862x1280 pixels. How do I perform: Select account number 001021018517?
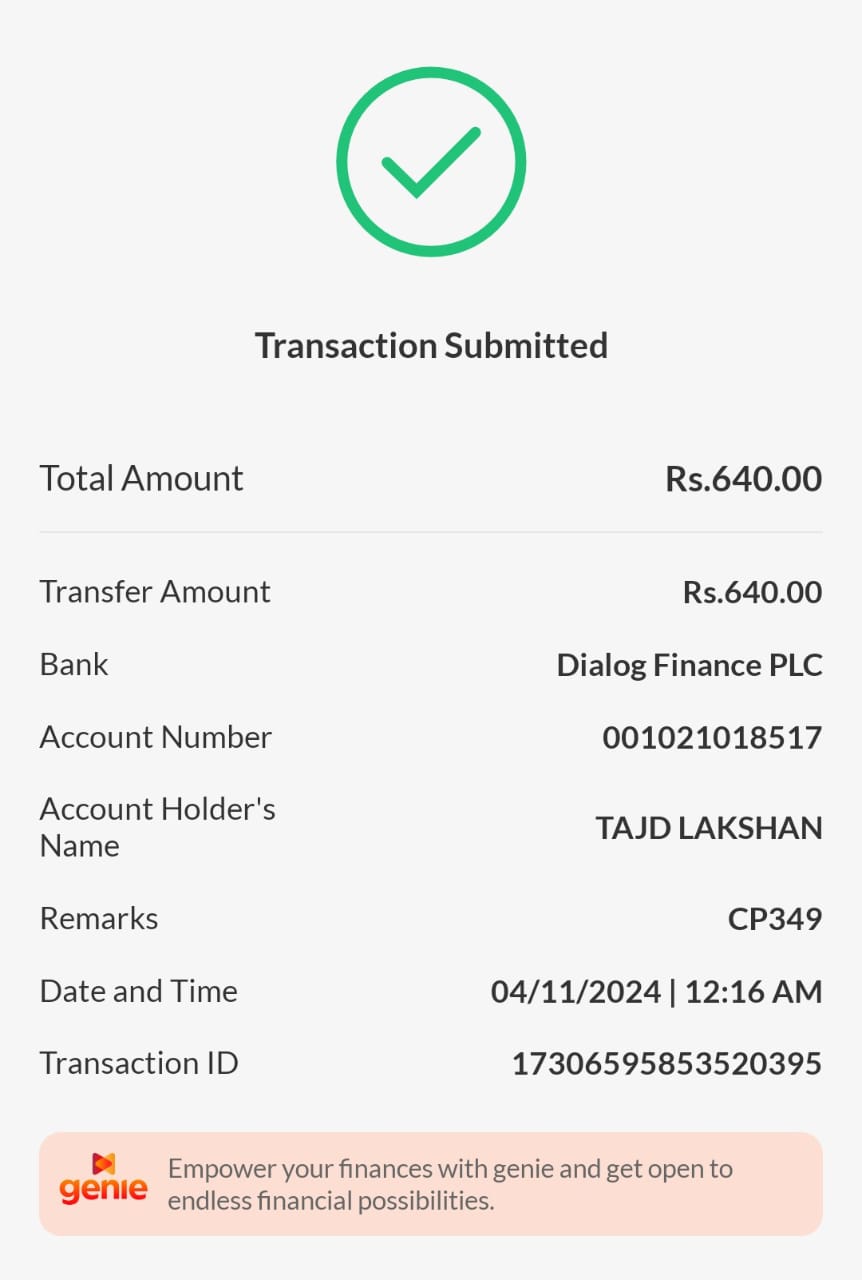click(x=712, y=738)
